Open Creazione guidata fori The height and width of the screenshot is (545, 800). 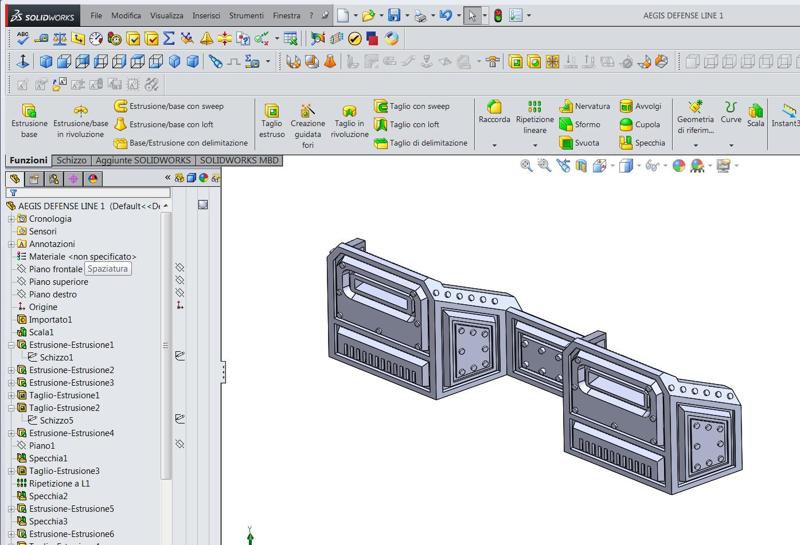point(307,119)
